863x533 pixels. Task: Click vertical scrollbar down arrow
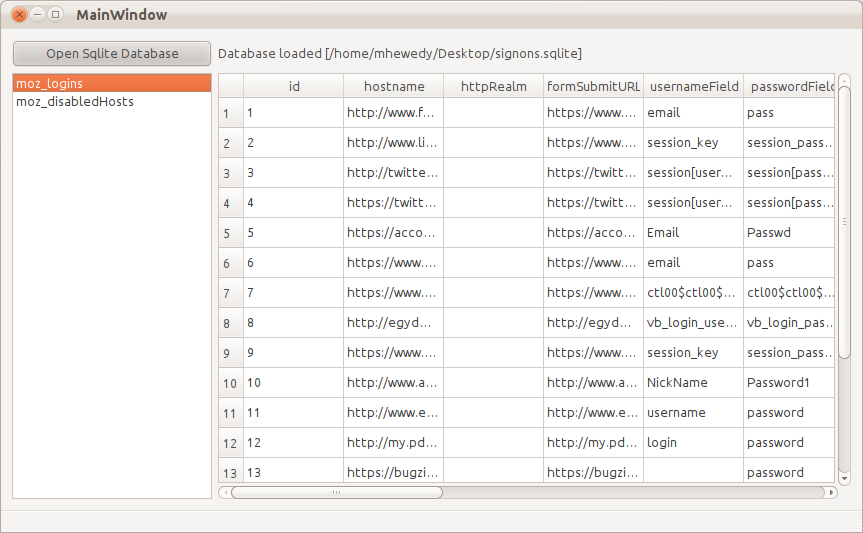tap(844, 478)
